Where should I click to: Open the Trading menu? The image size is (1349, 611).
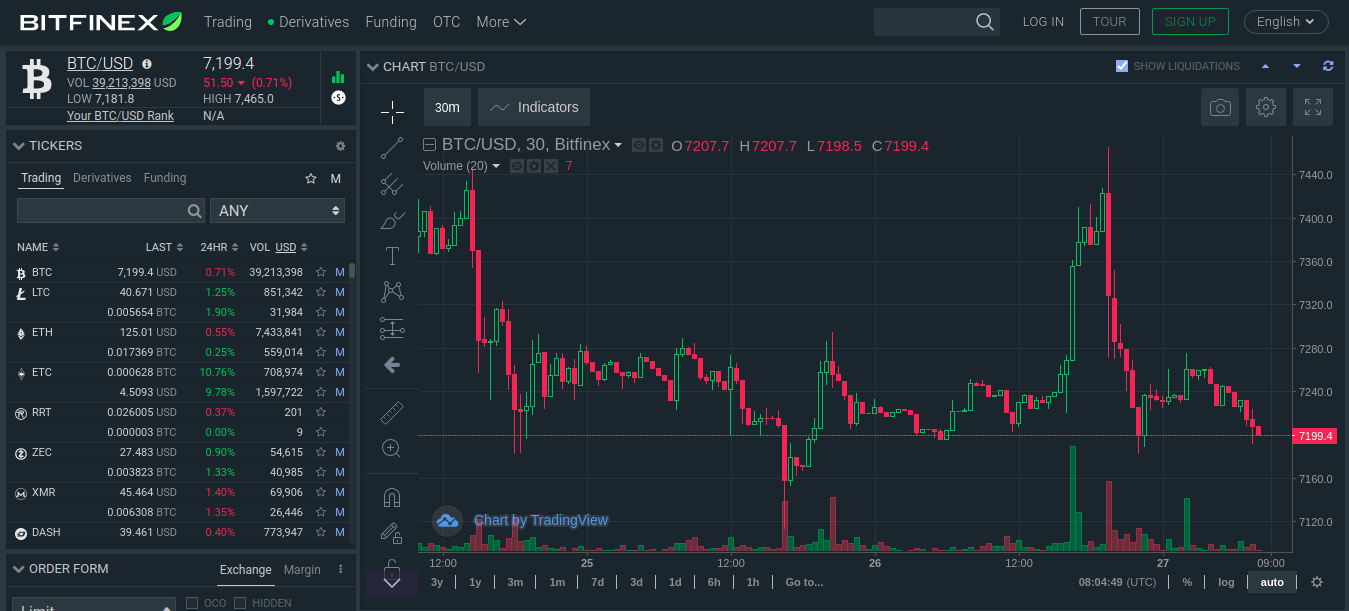click(228, 22)
